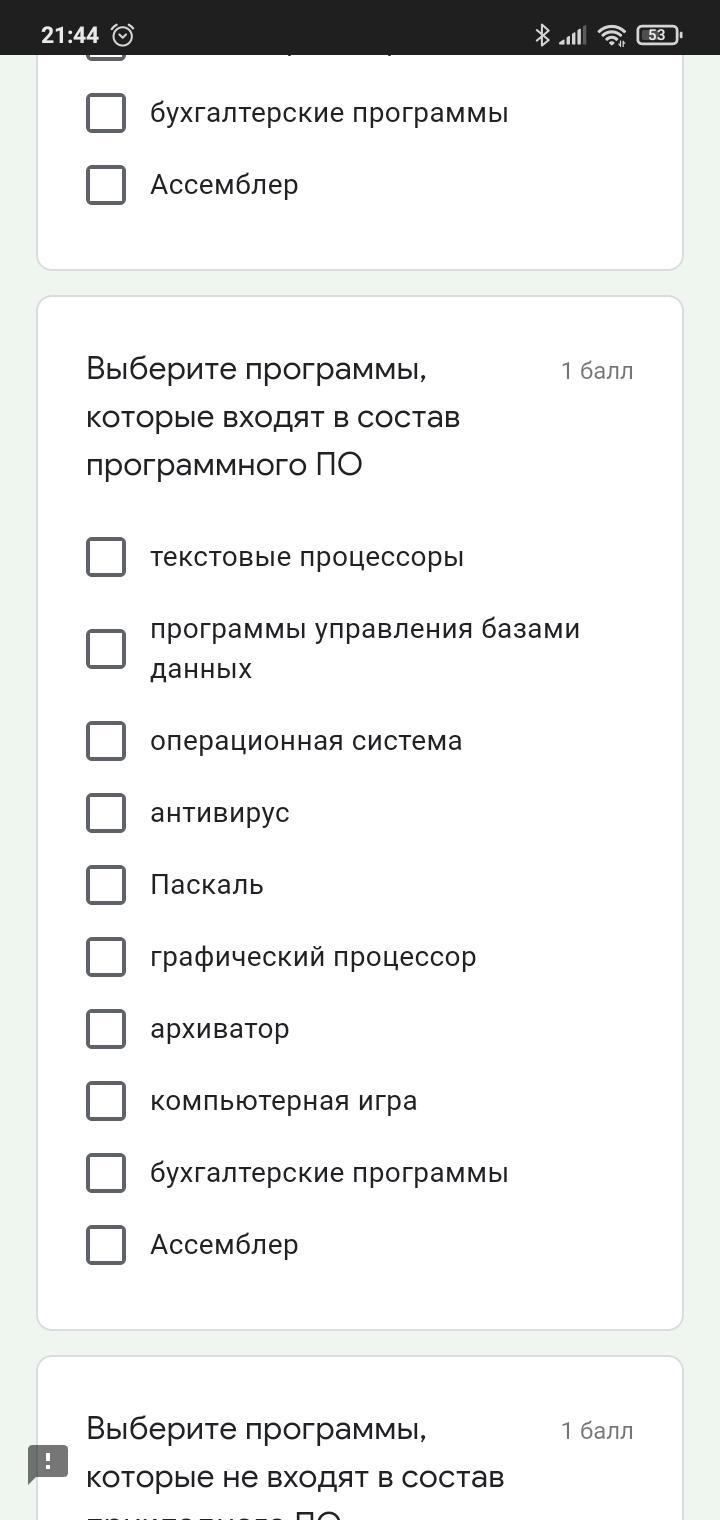This screenshot has width=720, height=1520.
Task: Check 'программы управления базами данных' option
Action: (x=106, y=649)
